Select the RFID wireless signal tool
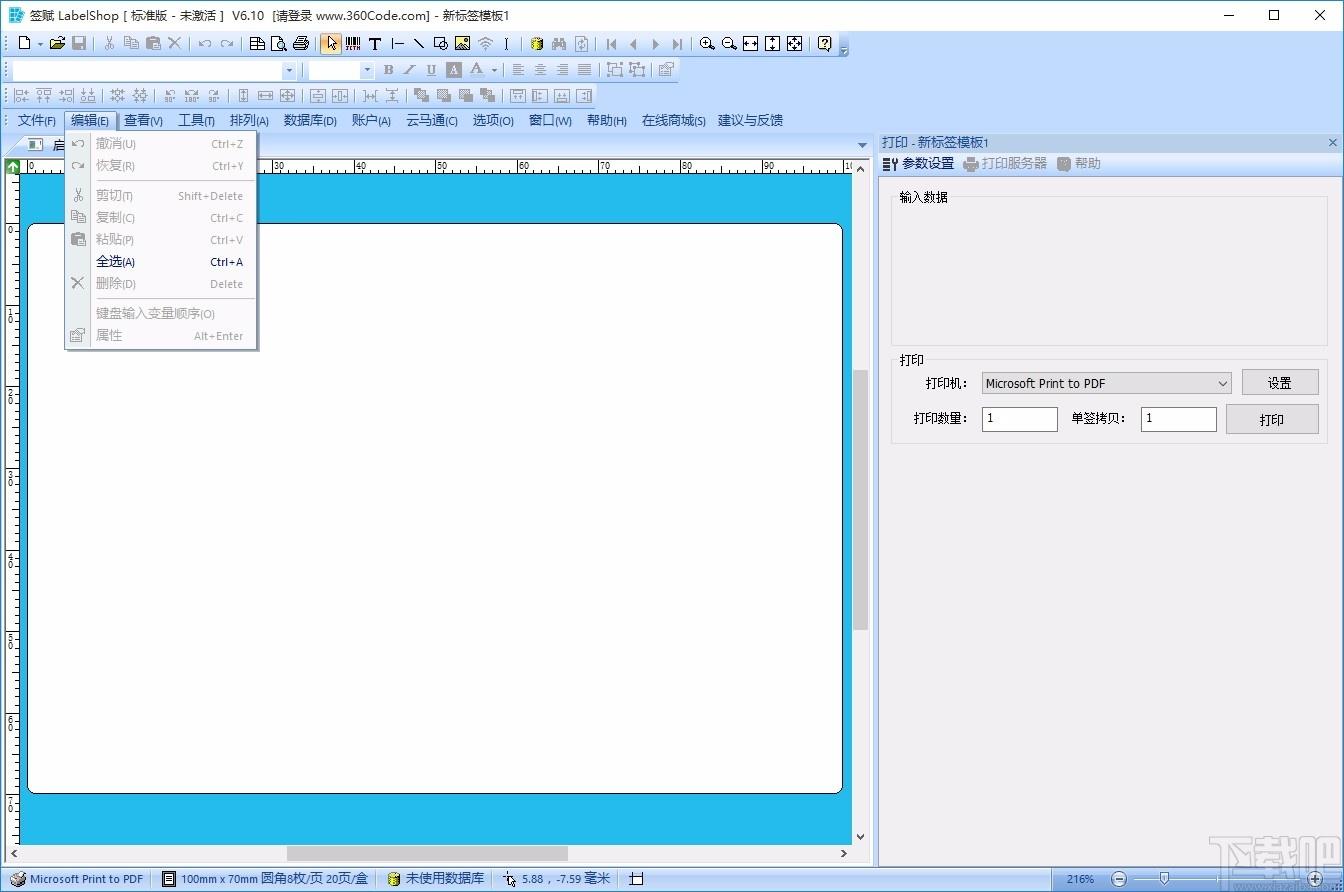The image size is (1344, 892). (x=485, y=43)
